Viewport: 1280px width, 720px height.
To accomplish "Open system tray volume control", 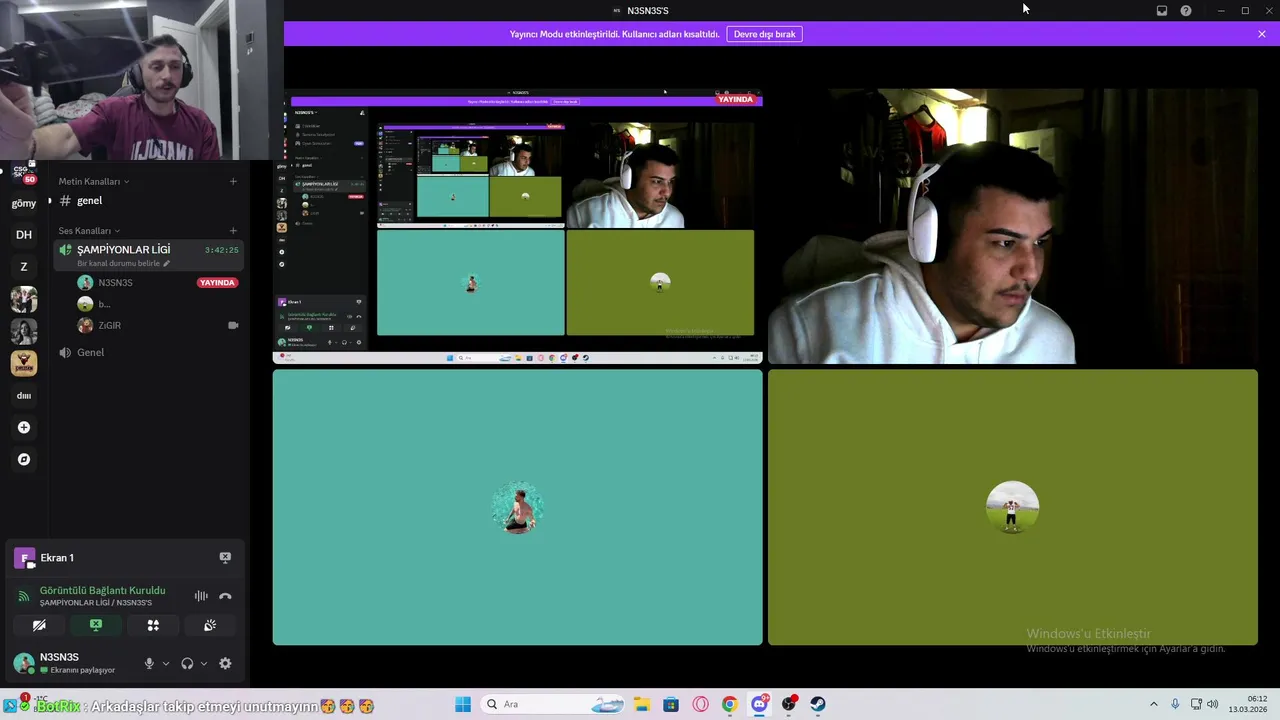I will click(1213, 704).
